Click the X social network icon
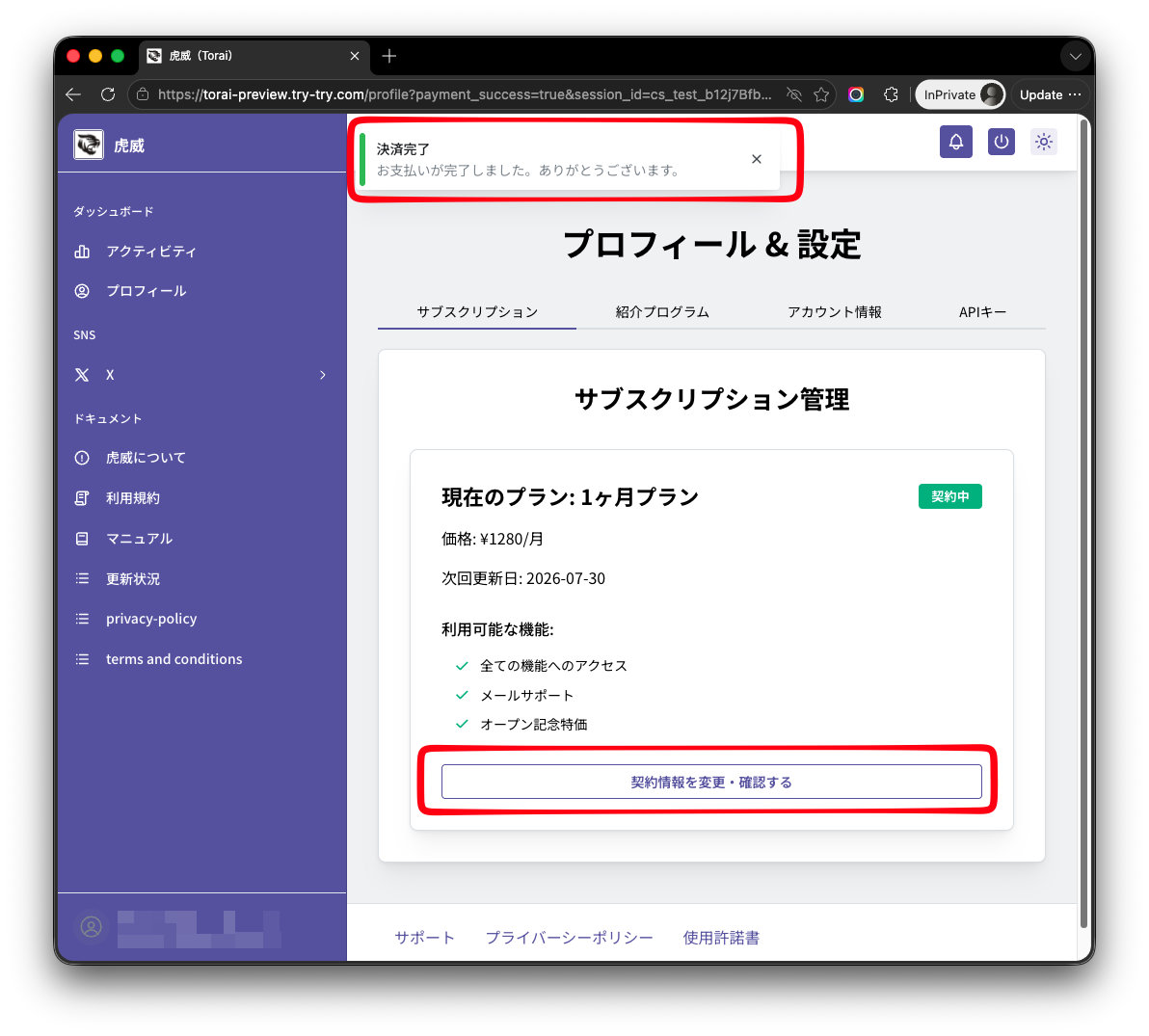This screenshot has height=1036, width=1149. tap(82, 375)
